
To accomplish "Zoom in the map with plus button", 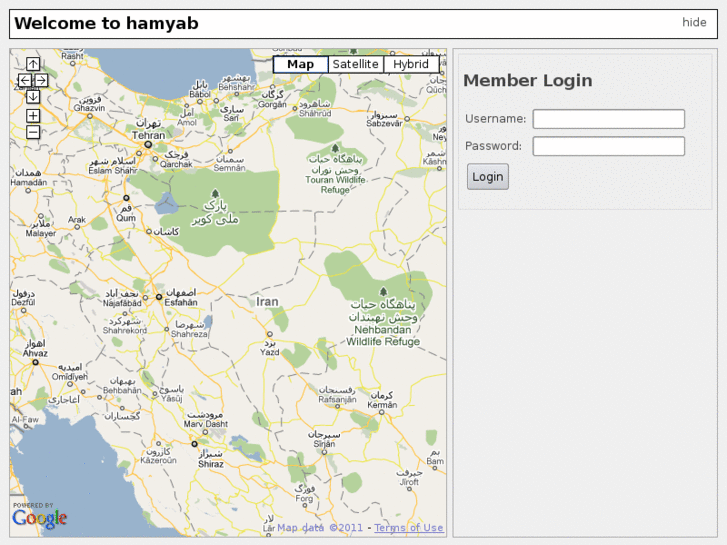I will 33,115.
